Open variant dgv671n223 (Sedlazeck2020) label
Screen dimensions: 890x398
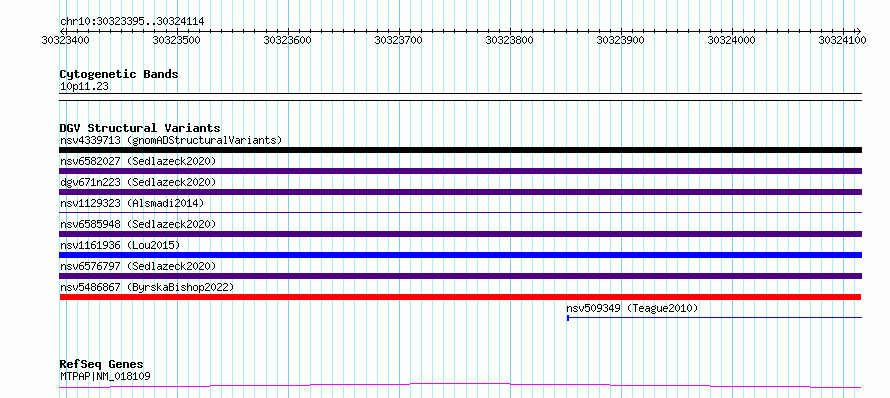click(138, 182)
